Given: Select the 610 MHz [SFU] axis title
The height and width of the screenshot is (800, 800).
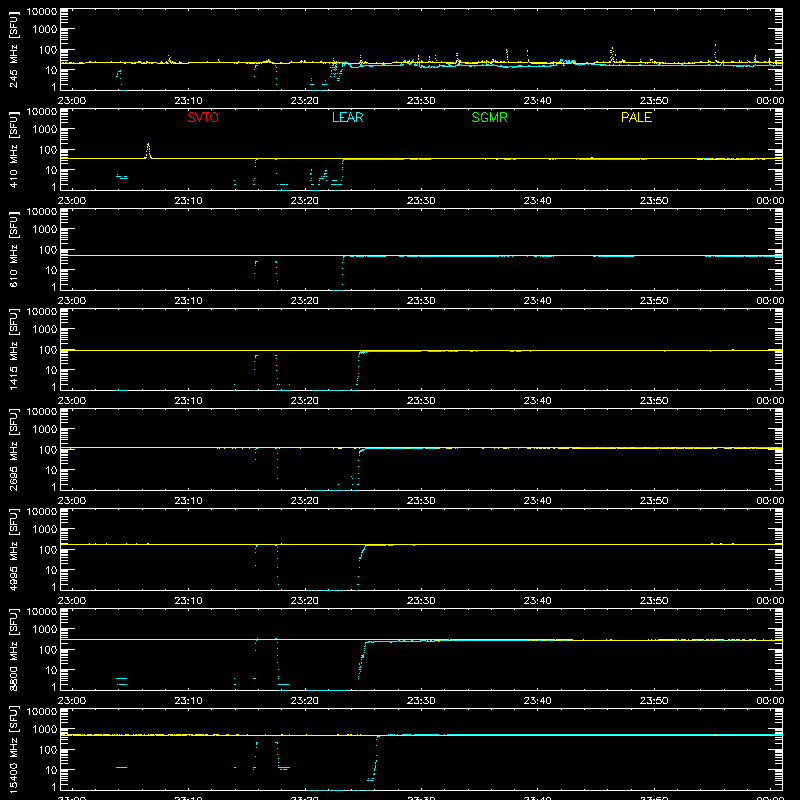Looking at the screenshot, I should pos(13,251).
